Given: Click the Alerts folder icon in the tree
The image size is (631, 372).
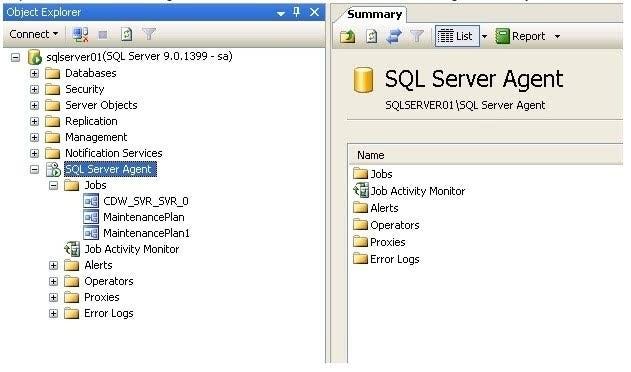Looking at the screenshot, I should click(x=72, y=265).
